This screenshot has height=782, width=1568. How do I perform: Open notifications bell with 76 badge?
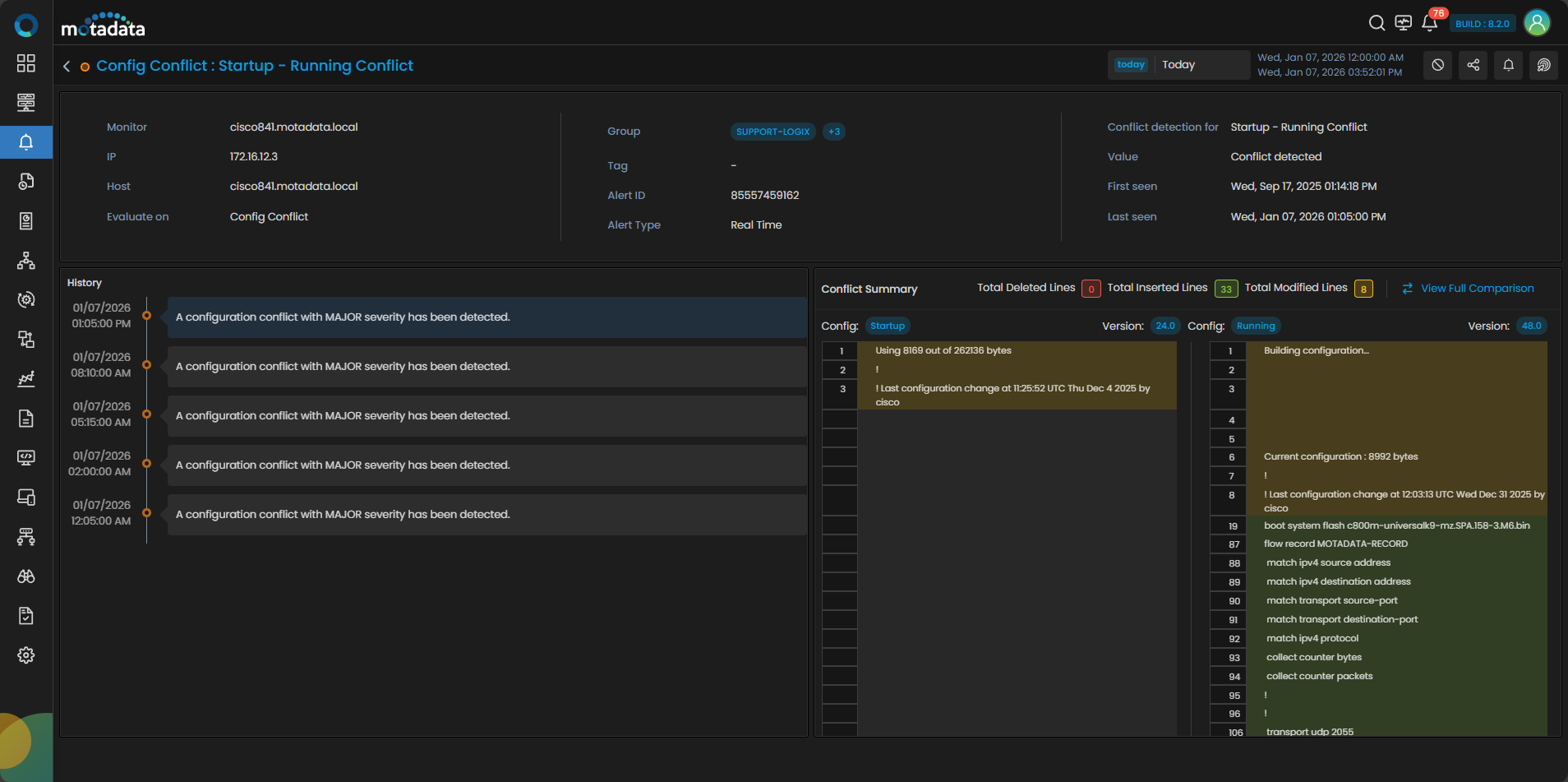pyautogui.click(x=1430, y=23)
